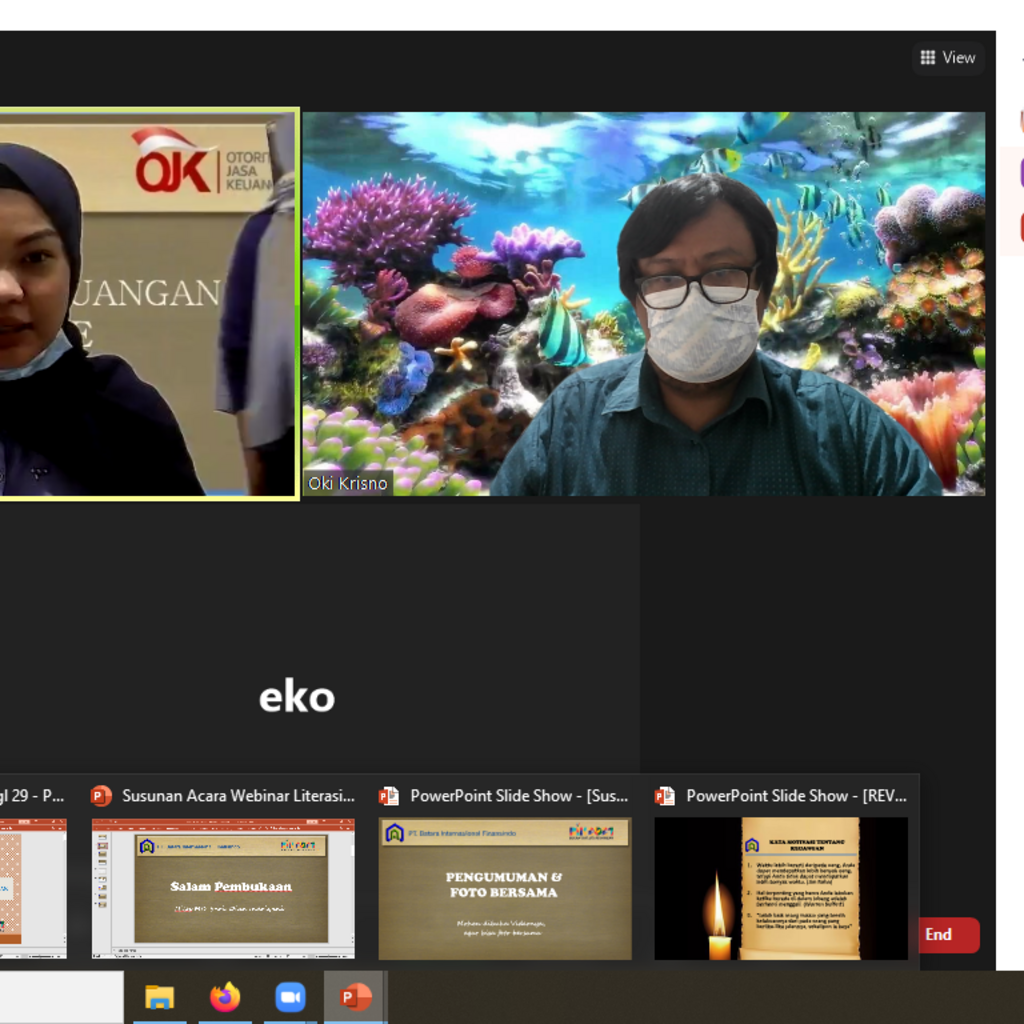Select the highlighted video tile with OJK backdrop
This screenshot has width=1024, height=1024.
[x=148, y=303]
